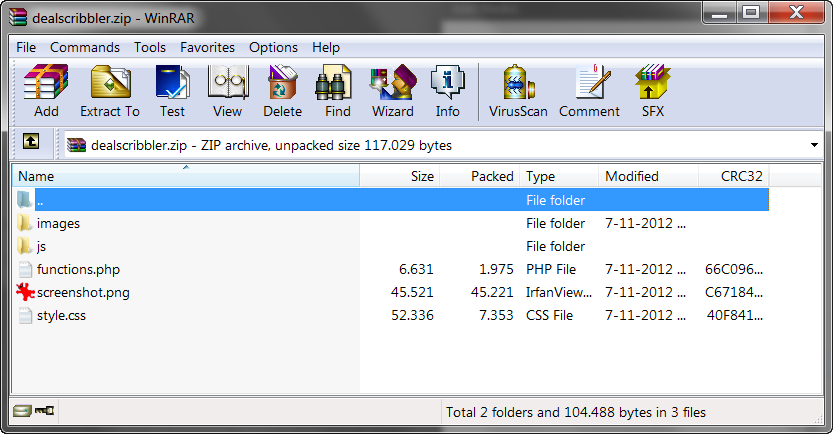
Task: Click the screenshot.png IrfanView icon
Action: 25,292
